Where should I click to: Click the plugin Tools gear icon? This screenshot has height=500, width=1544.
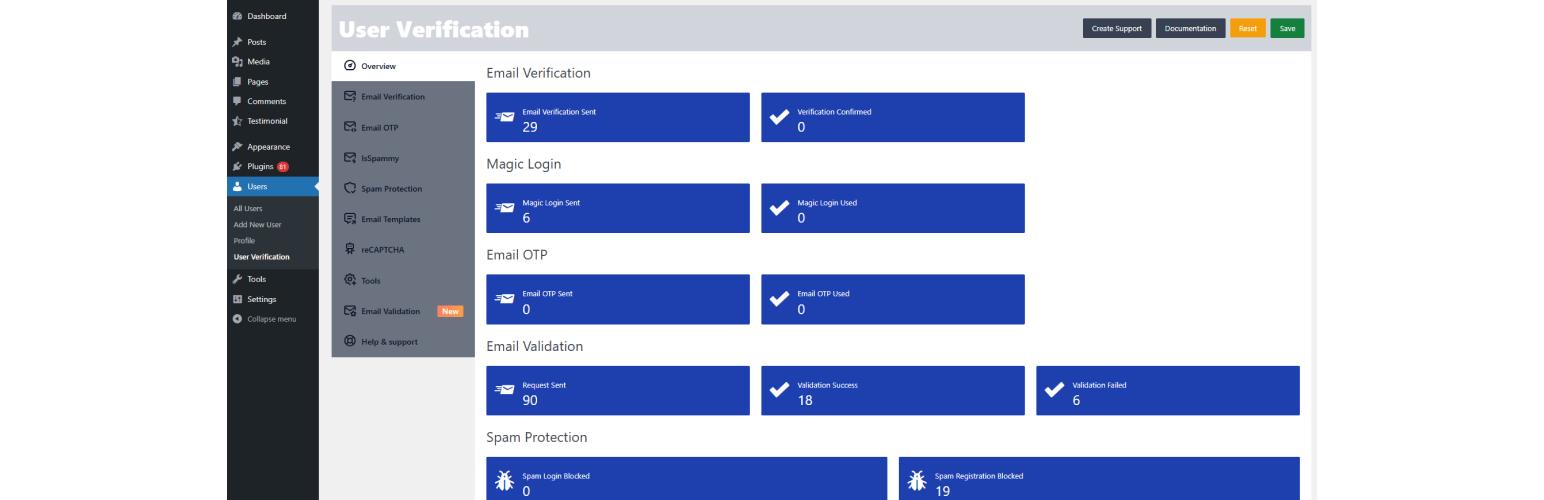[x=350, y=280]
